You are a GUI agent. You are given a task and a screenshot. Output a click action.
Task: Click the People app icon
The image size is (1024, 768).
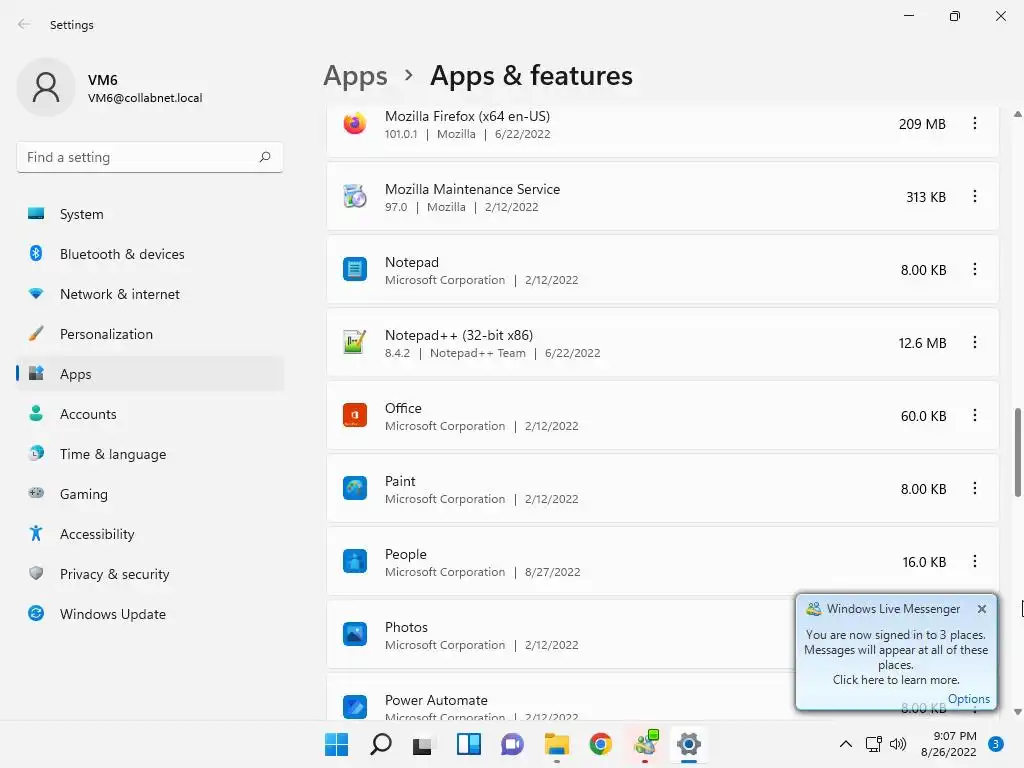coord(355,561)
